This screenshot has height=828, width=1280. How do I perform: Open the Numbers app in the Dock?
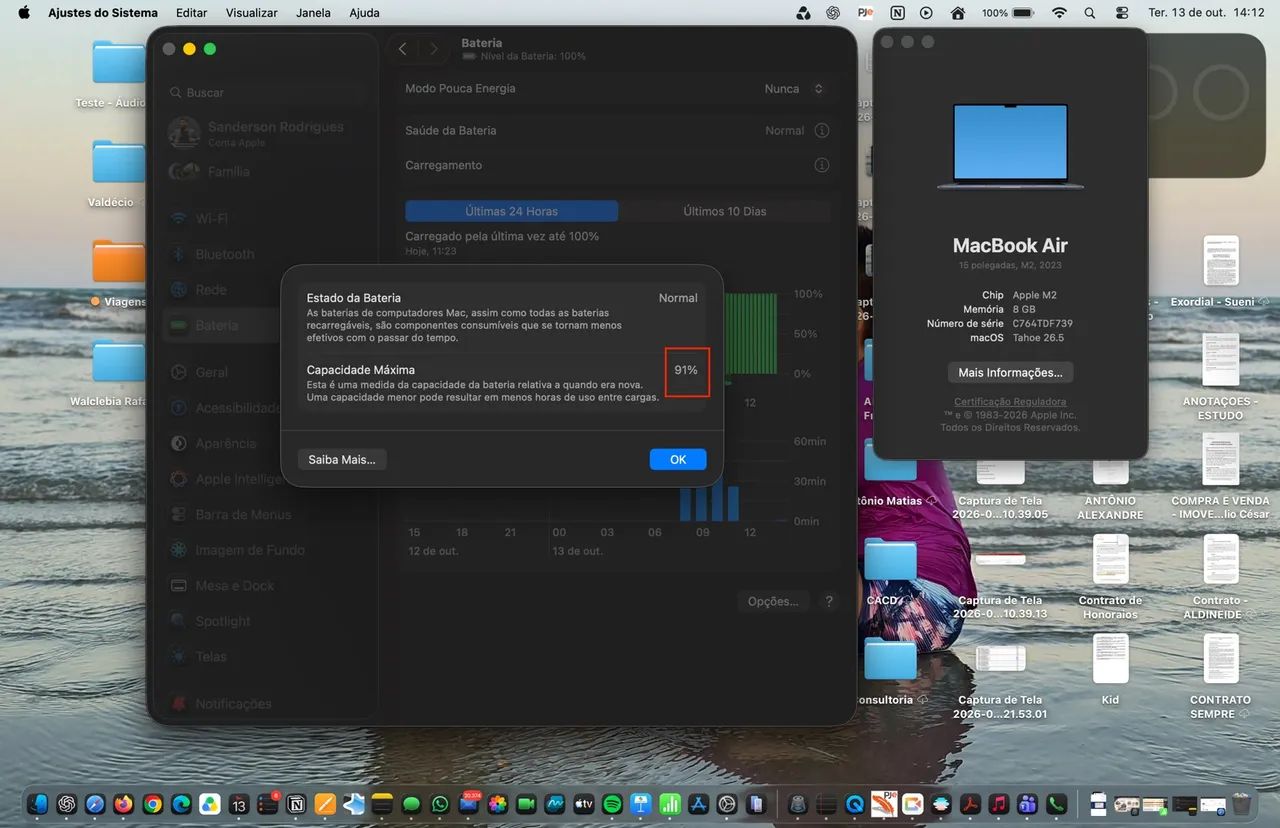(670, 804)
